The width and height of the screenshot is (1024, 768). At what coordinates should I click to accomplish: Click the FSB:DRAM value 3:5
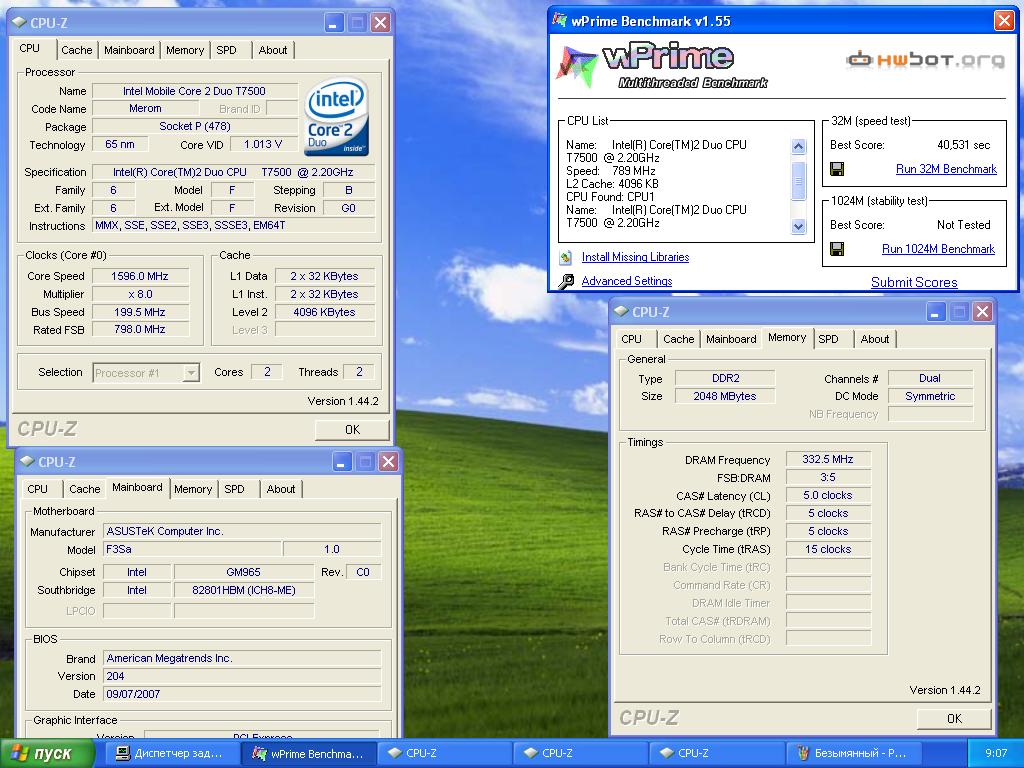coord(828,477)
